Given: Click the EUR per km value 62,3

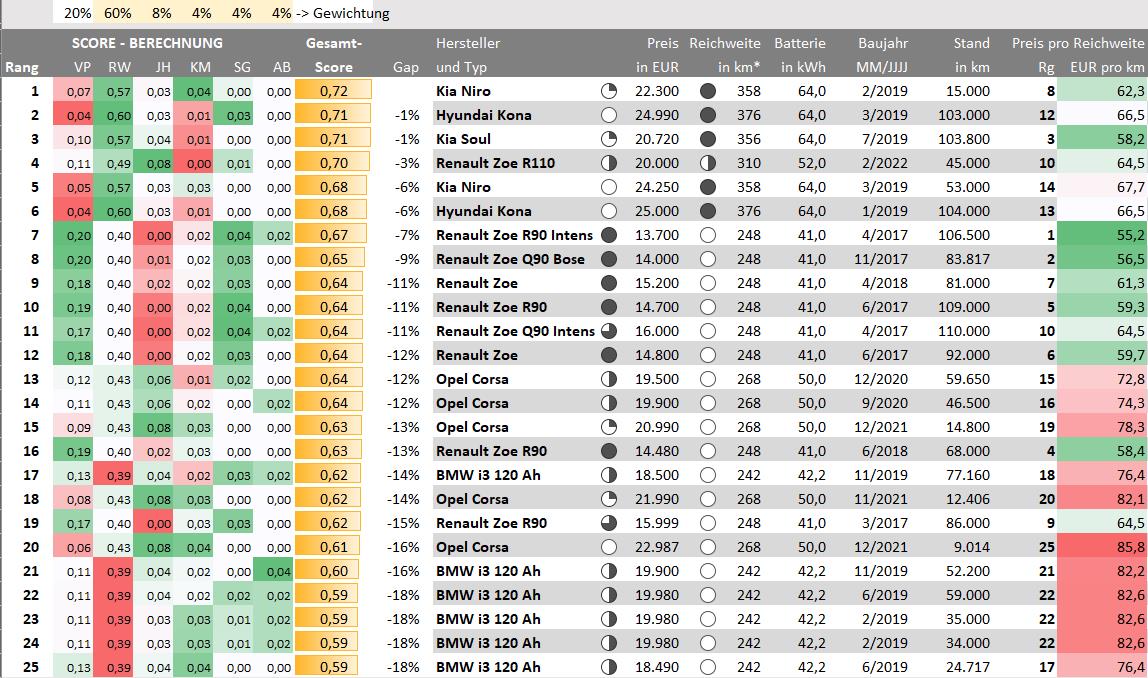Looking at the screenshot, I should tap(1103, 92).
